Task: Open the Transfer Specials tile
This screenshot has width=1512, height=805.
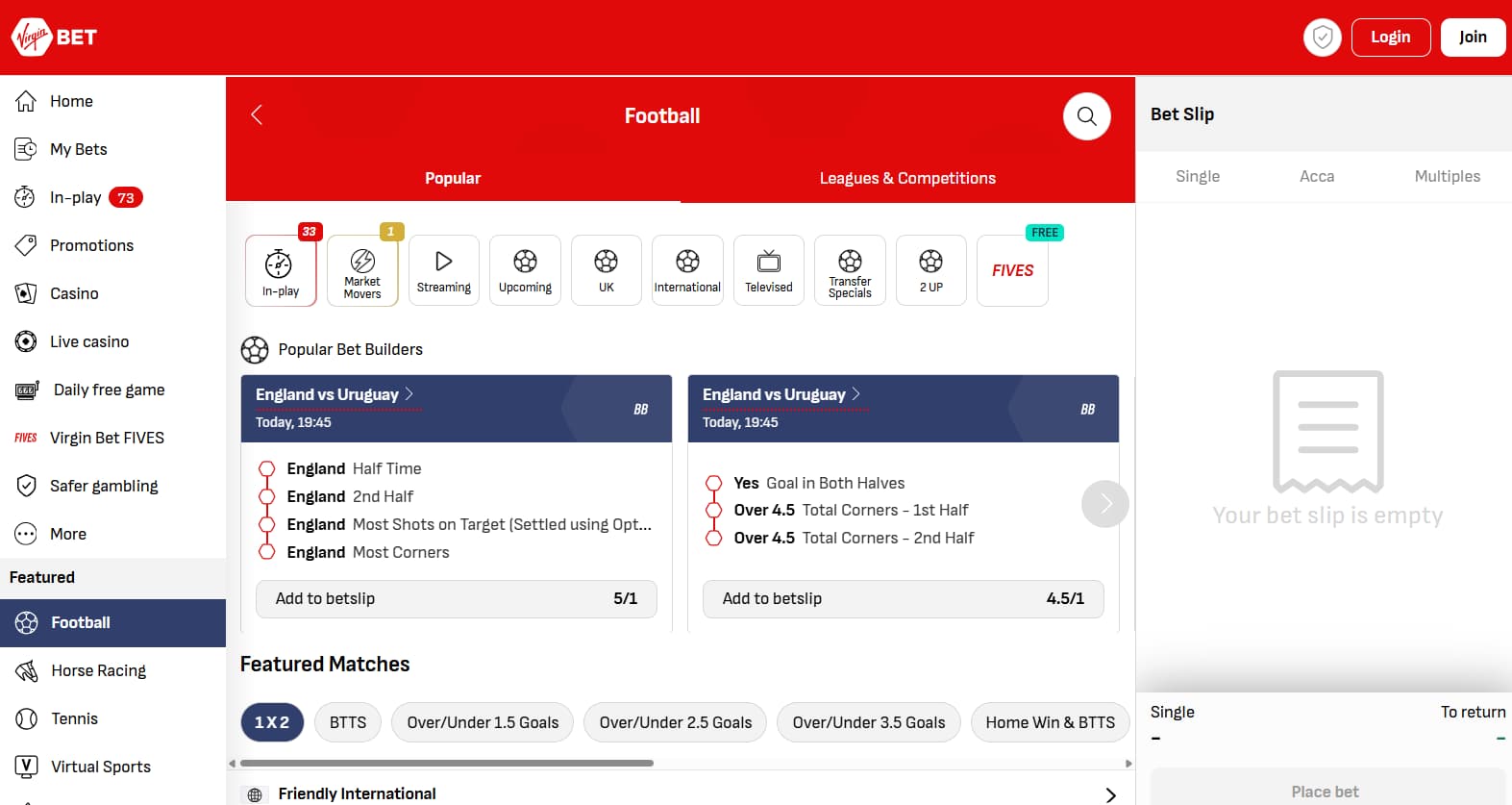Action: pos(850,270)
